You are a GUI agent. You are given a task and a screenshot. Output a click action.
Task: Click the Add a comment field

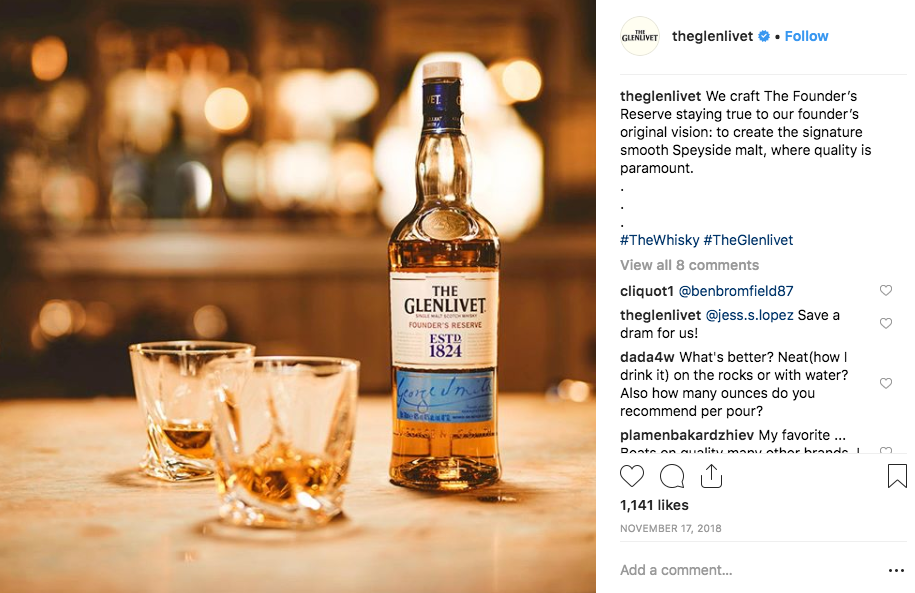coord(750,570)
